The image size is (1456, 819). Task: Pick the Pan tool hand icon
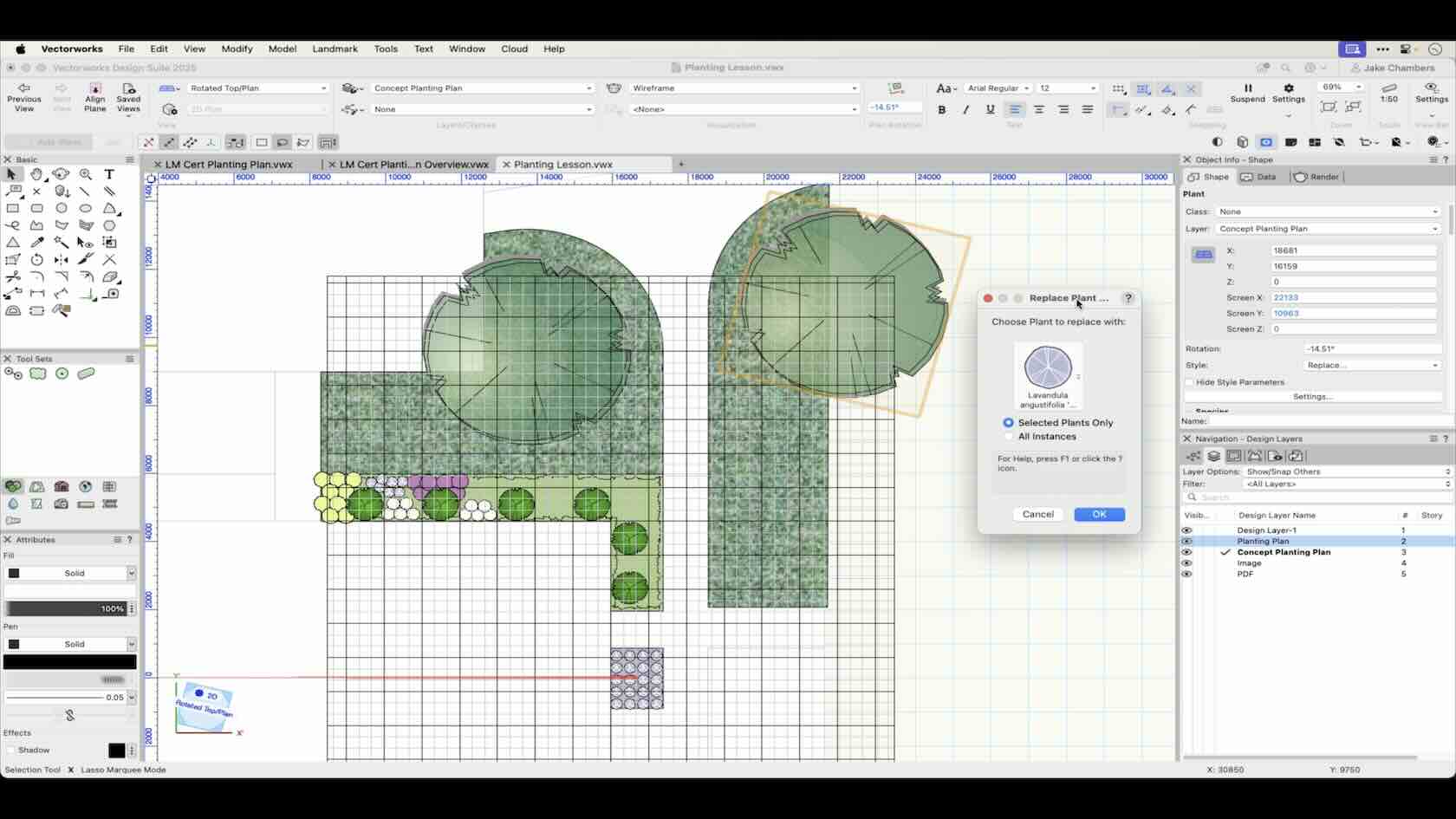coord(36,174)
